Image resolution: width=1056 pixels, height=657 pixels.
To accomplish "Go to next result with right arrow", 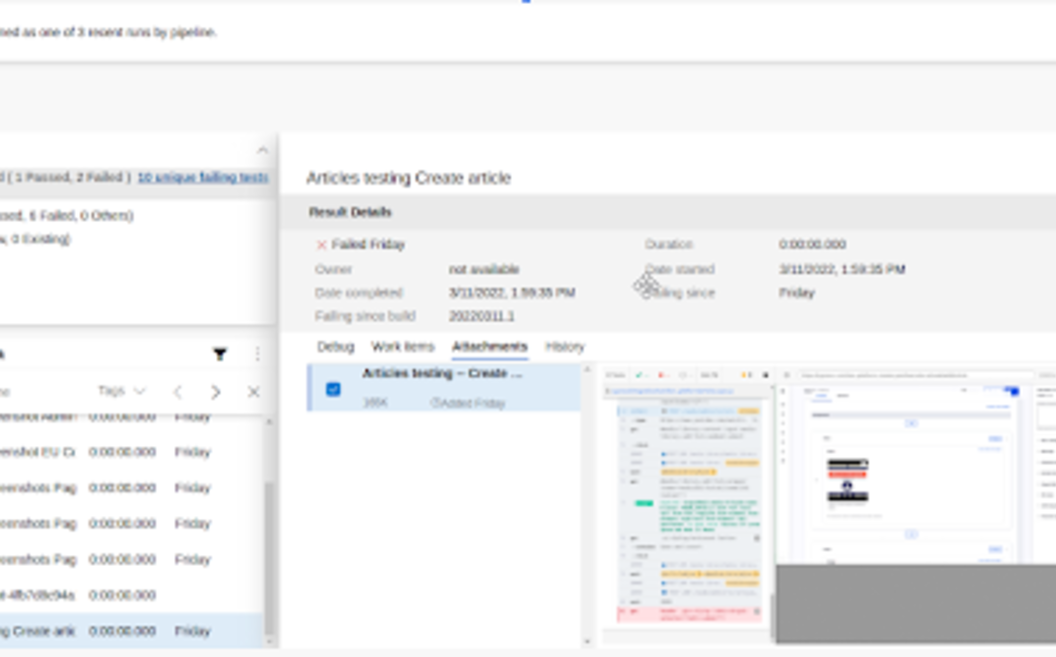I will (x=216, y=392).
